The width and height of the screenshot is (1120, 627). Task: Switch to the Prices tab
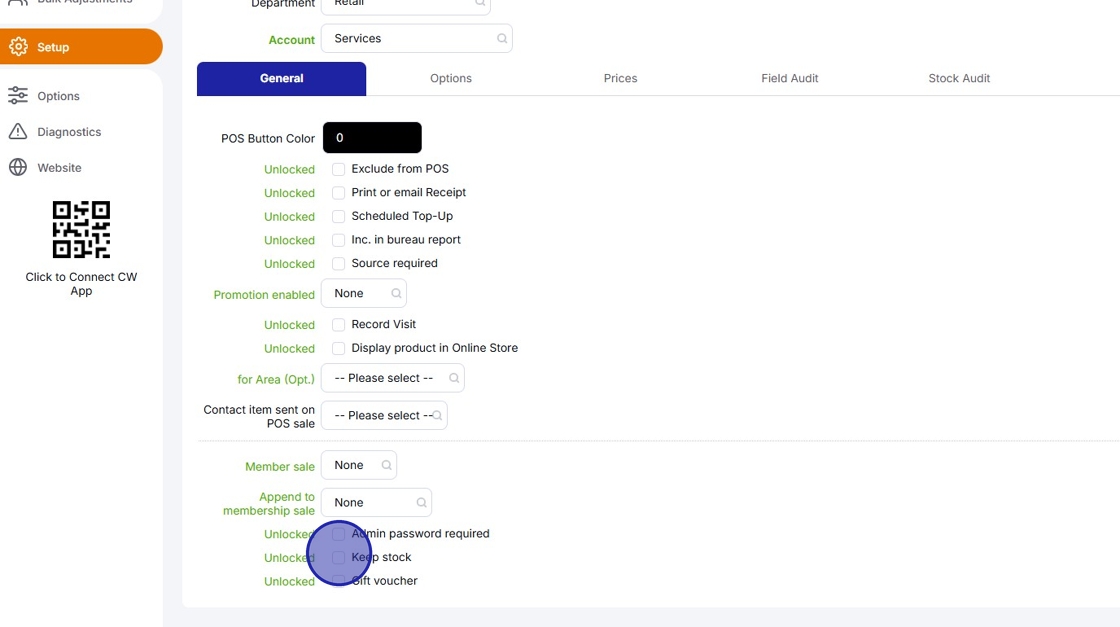pos(620,79)
